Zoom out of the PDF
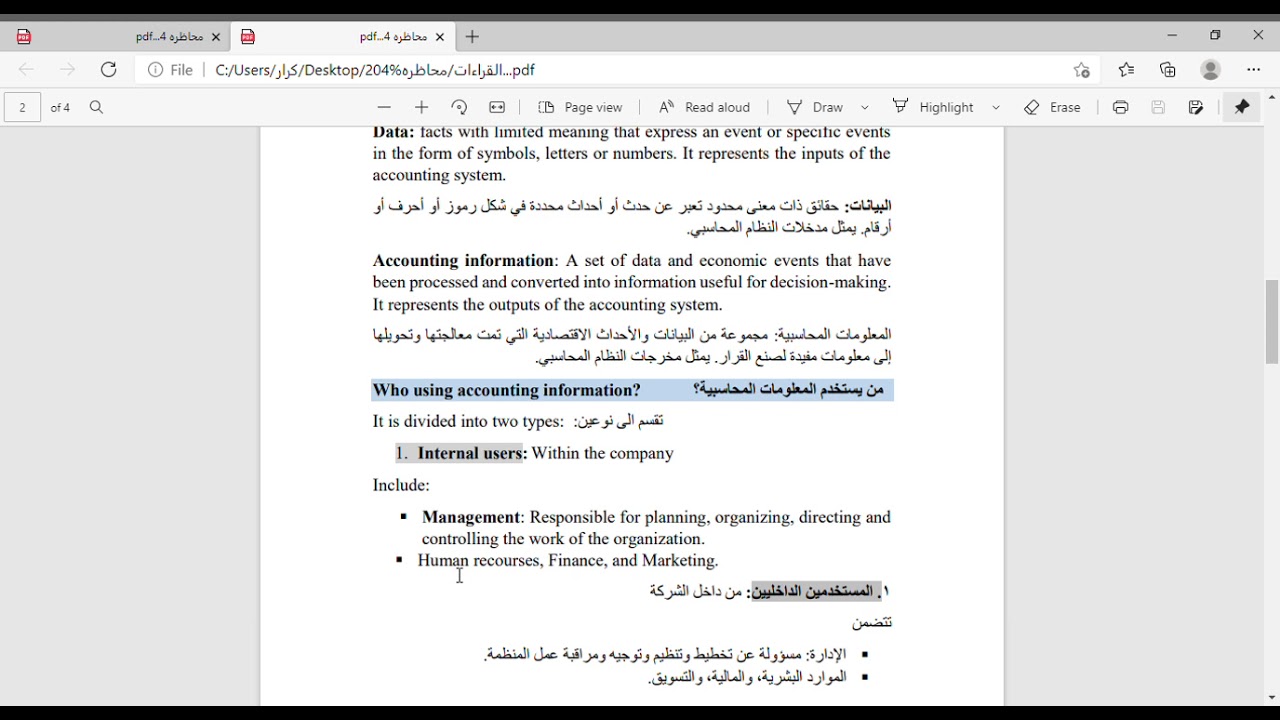 (384, 107)
